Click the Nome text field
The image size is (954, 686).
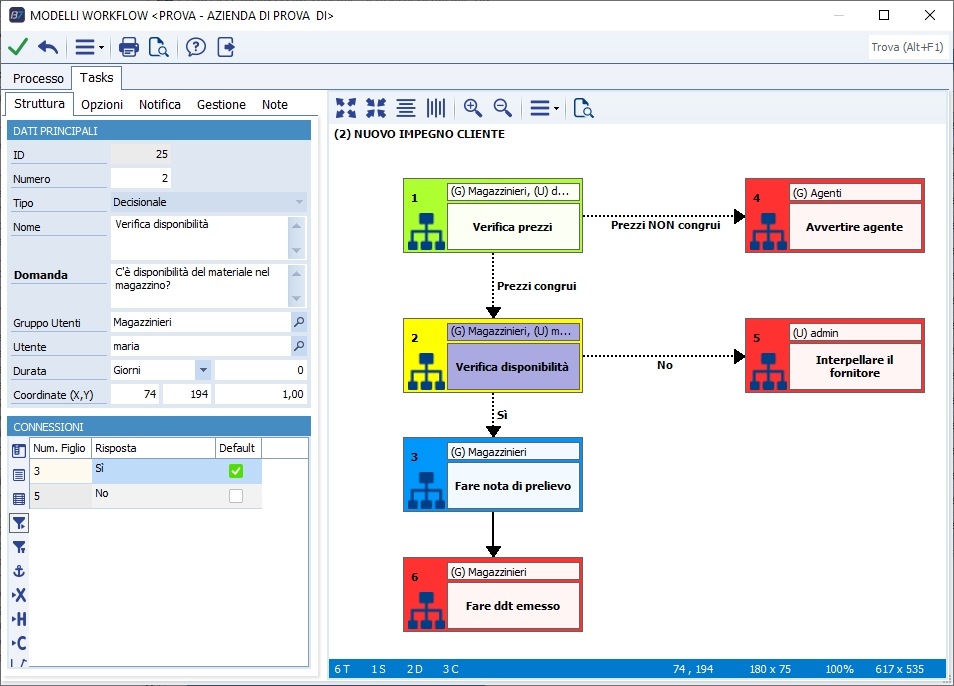[x=199, y=238]
